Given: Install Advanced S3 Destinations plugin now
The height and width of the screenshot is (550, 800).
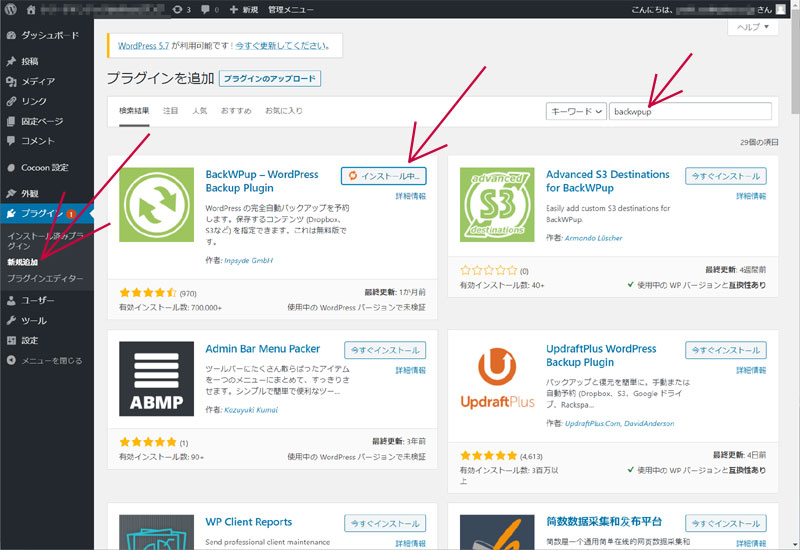Looking at the screenshot, I should pos(726,176).
